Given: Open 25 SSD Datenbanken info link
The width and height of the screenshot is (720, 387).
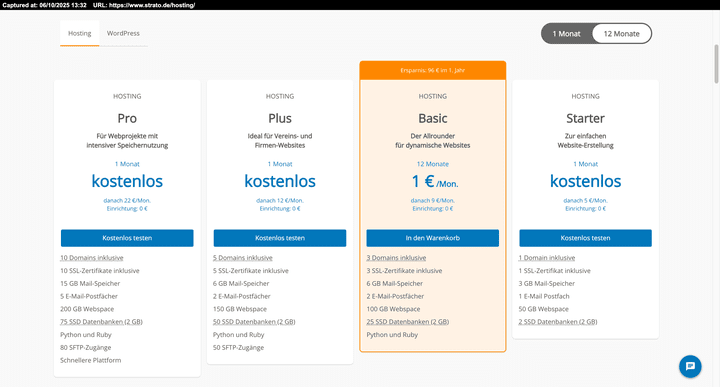Looking at the screenshot, I should pos(408,322).
